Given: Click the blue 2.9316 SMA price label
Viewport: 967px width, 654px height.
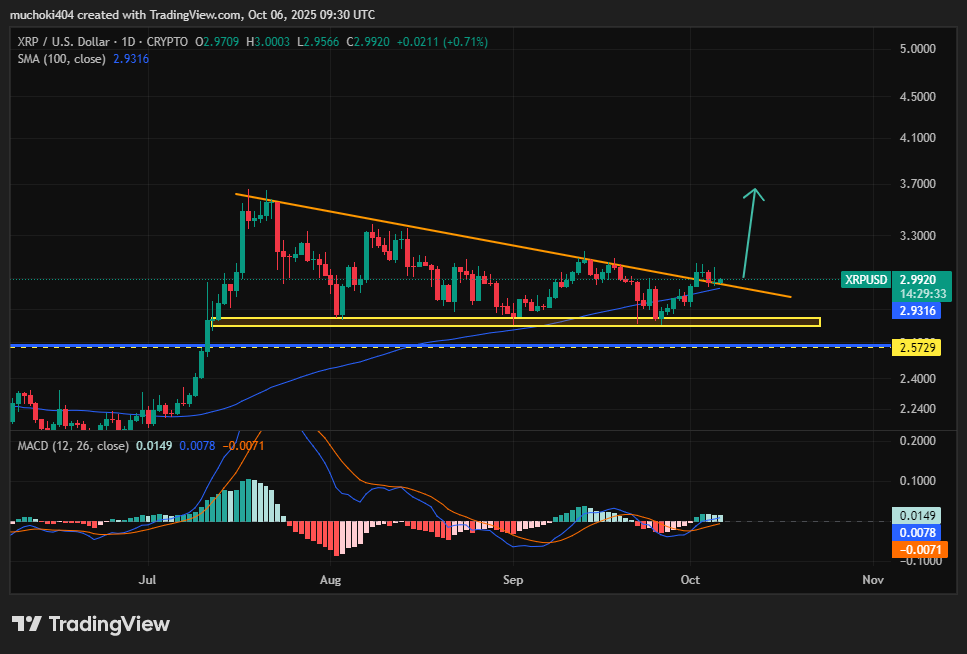Looking at the screenshot, I should point(916,311).
